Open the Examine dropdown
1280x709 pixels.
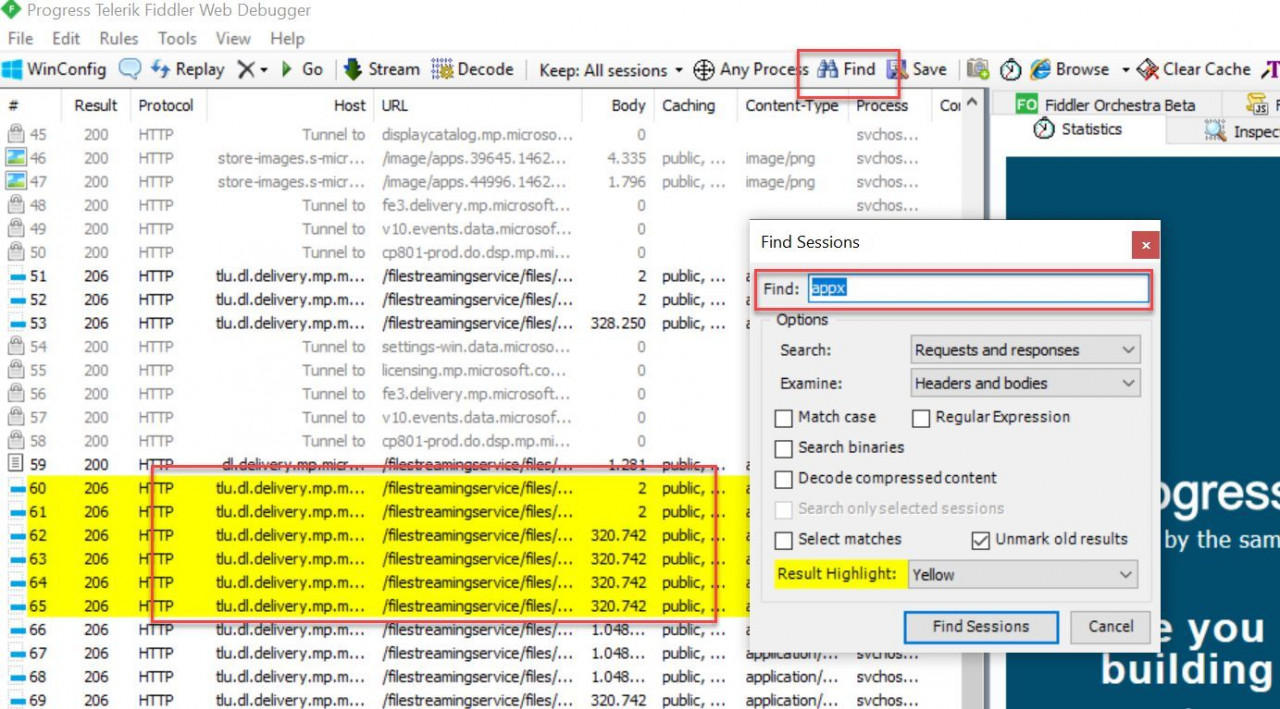coord(1025,383)
